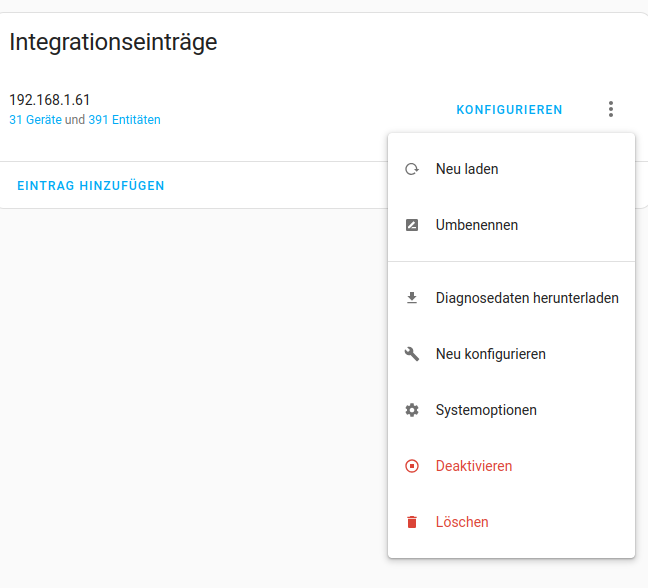Choose "Umbenennen" menu entry
The width and height of the screenshot is (648, 588).
coord(511,225)
